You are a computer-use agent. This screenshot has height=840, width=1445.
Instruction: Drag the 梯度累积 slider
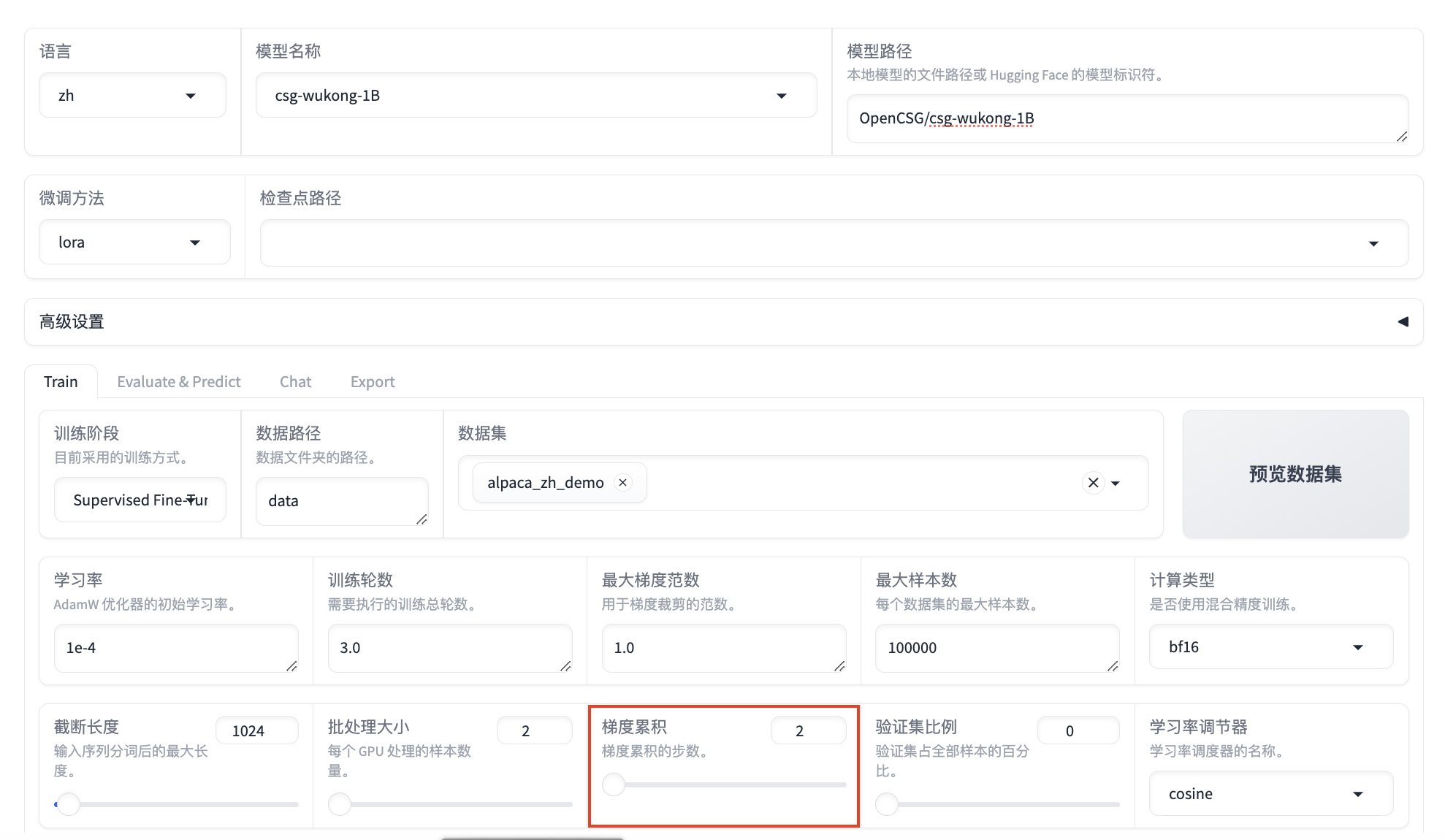(x=613, y=783)
